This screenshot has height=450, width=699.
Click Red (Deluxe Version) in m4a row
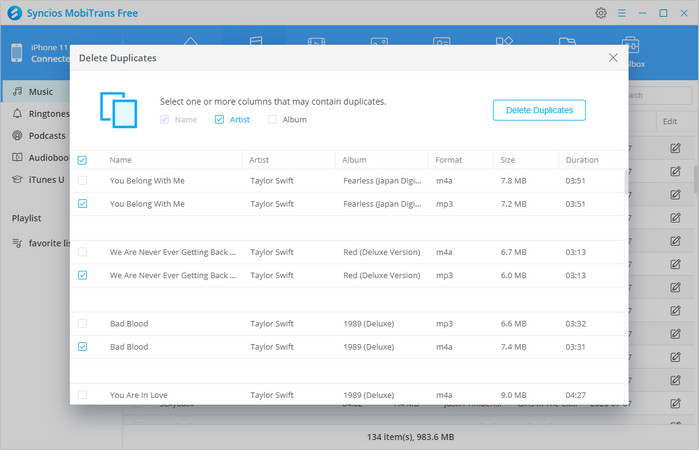pyautogui.click(x=382, y=252)
